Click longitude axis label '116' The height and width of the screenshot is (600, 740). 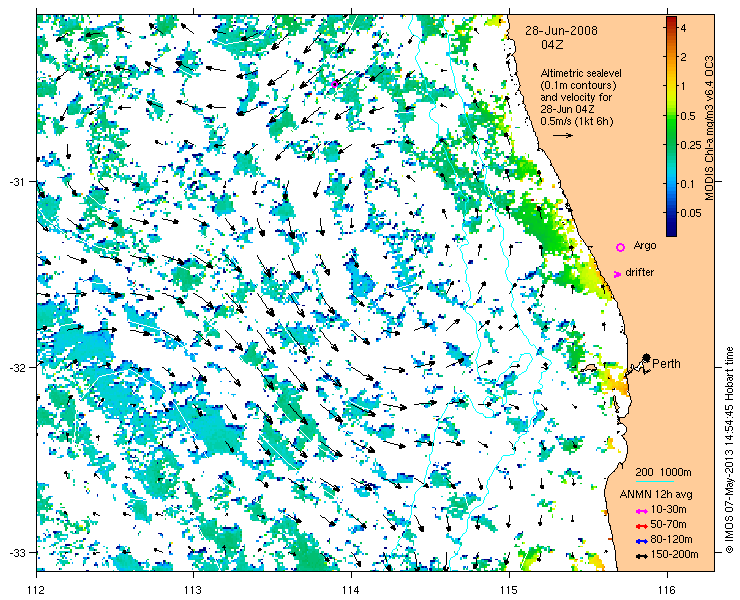[667, 590]
